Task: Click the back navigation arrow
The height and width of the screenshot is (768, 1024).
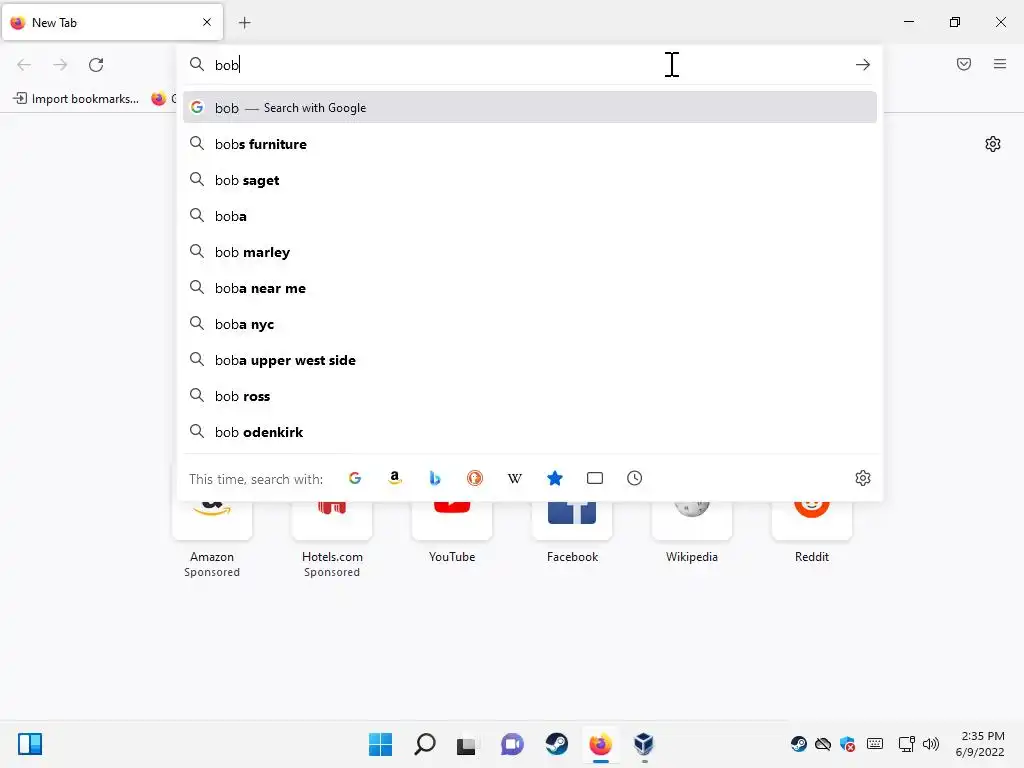Action: (x=24, y=65)
